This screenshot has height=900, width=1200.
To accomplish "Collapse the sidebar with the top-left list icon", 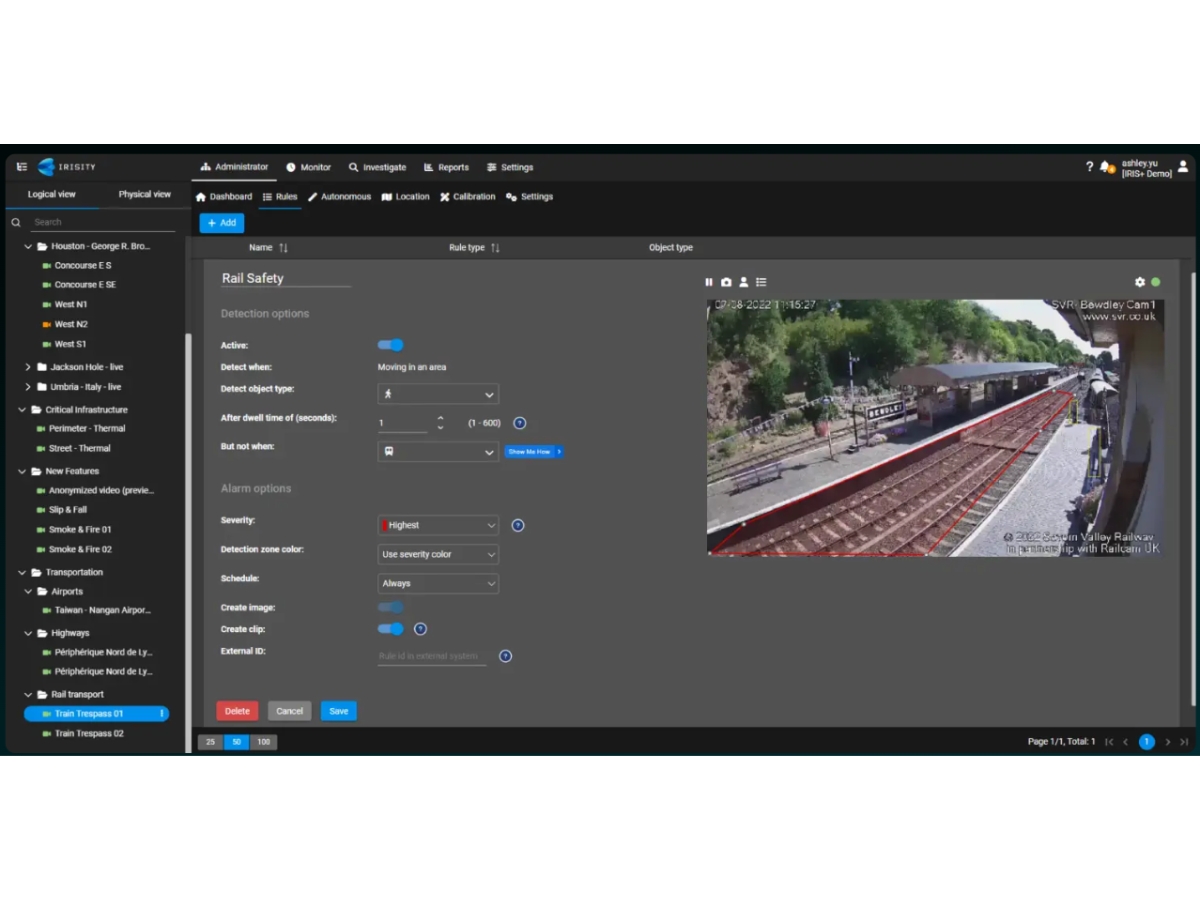I will pos(22,167).
